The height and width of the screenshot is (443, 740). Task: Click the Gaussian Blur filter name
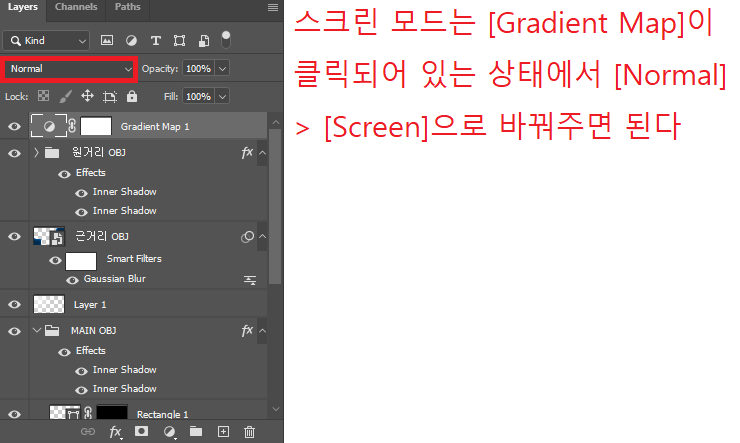click(x=115, y=279)
